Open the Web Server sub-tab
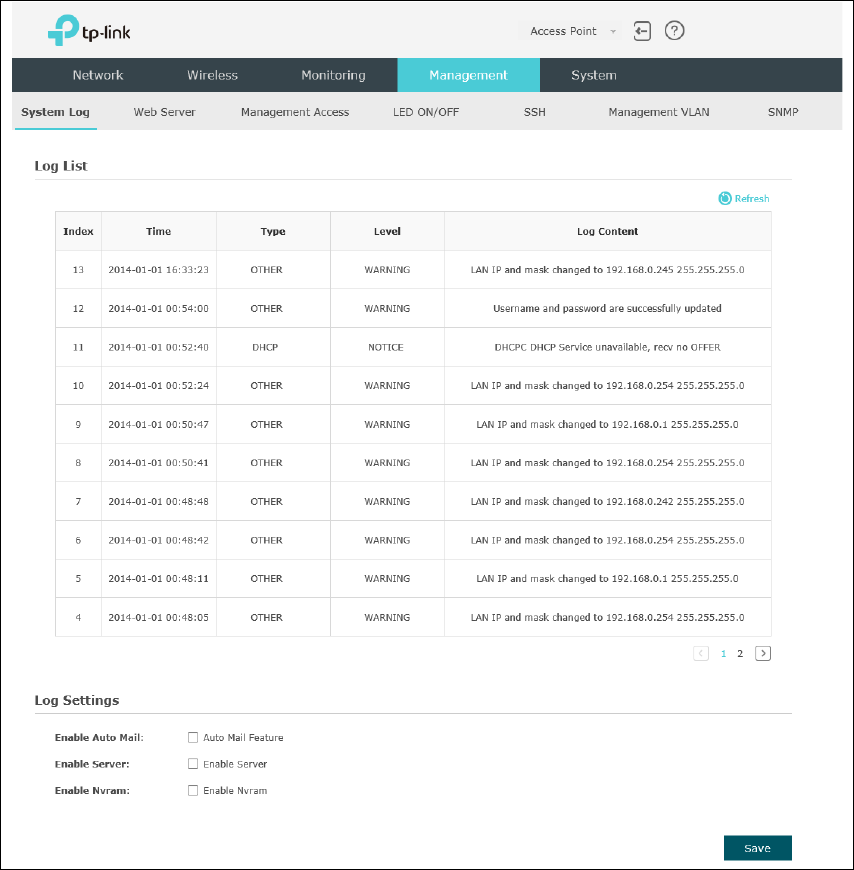This screenshot has width=854, height=870. [164, 112]
